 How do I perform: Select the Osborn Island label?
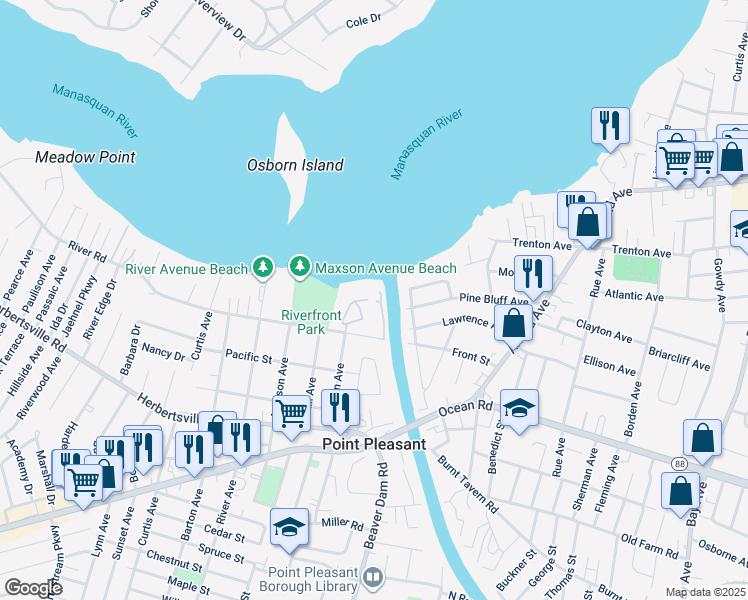[295, 165]
